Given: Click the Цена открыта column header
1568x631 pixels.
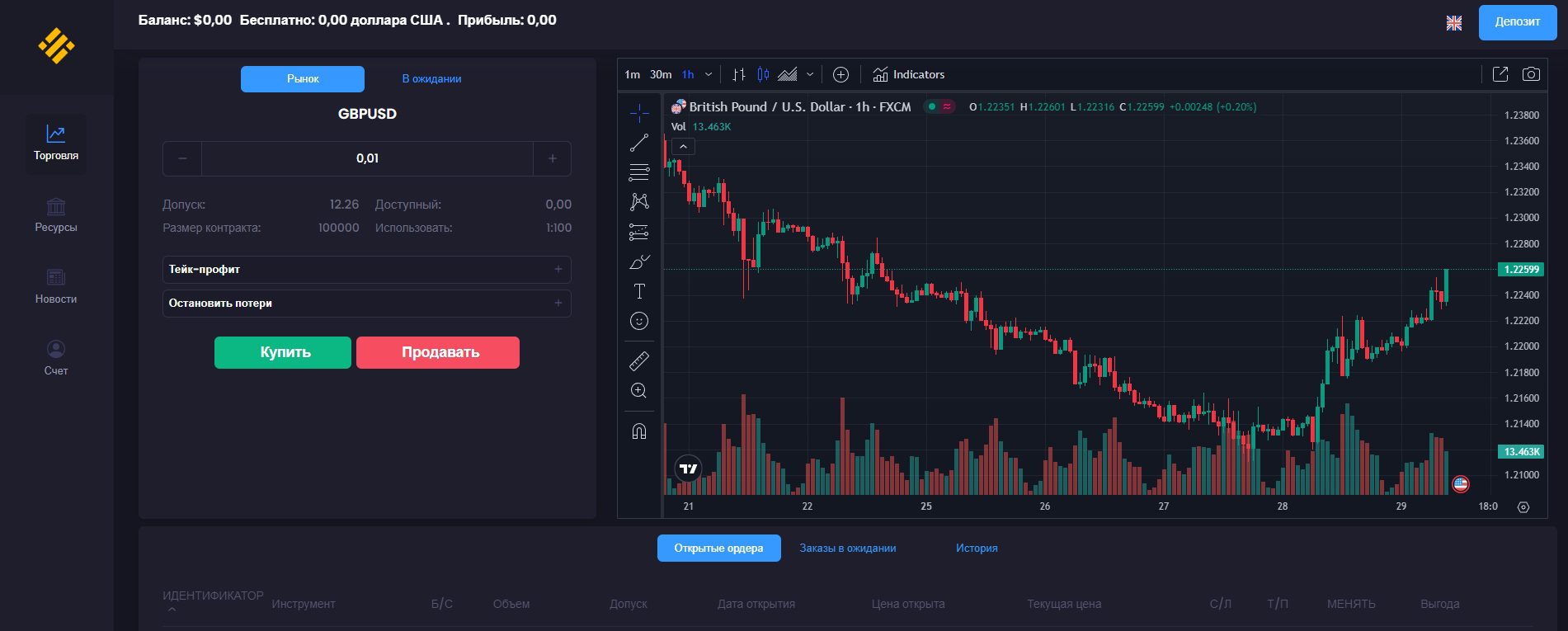Looking at the screenshot, I should (x=908, y=604).
